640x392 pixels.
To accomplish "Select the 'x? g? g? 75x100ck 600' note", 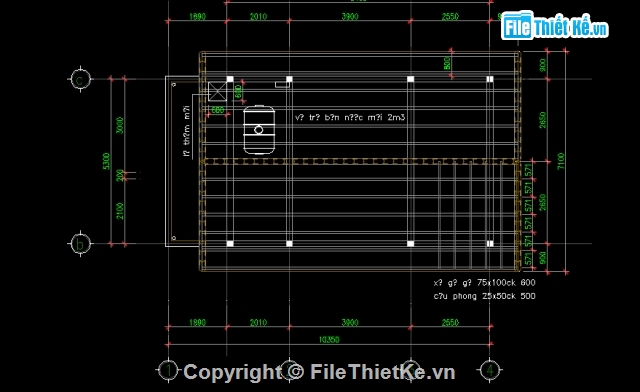I will pos(484,283).
